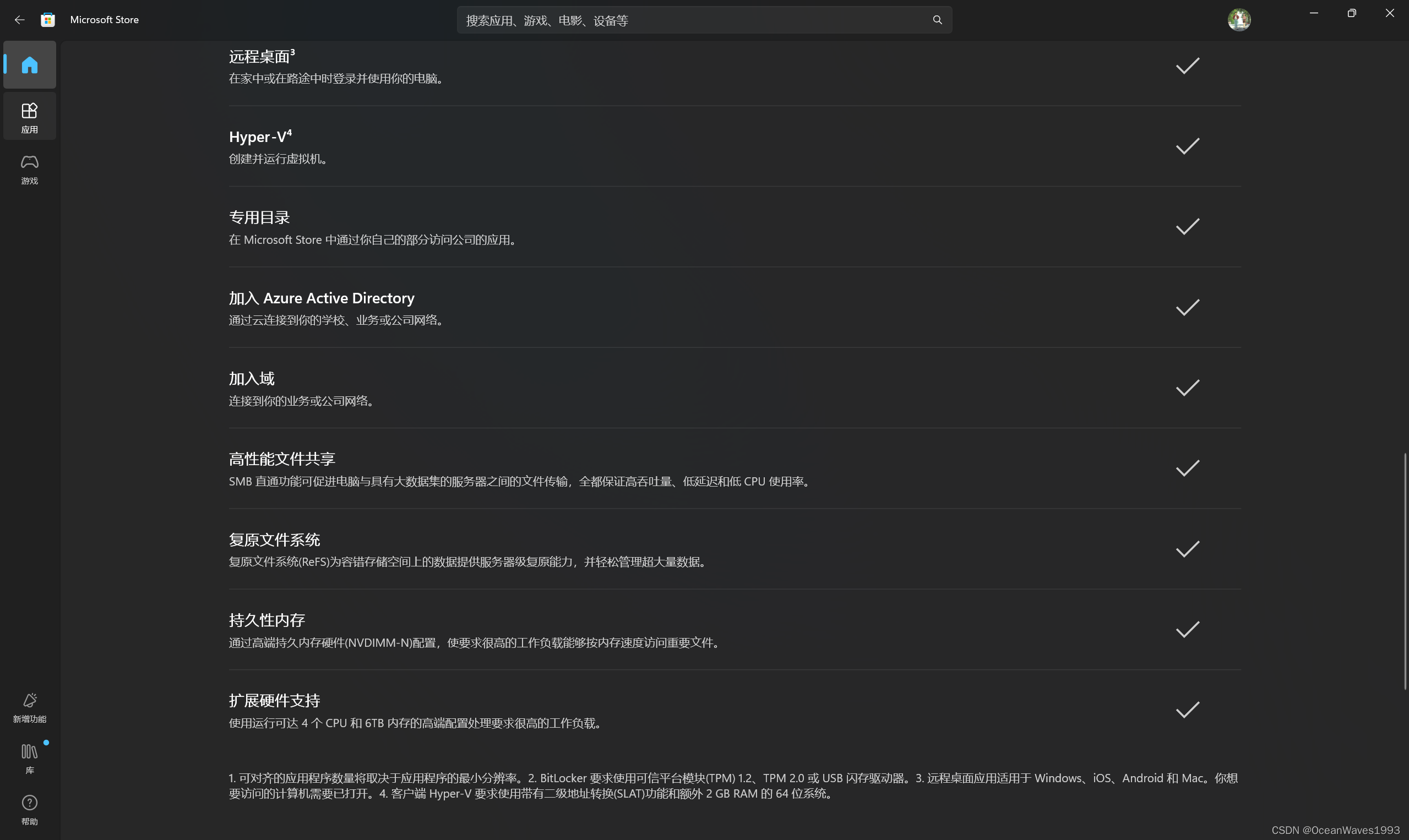Open the user profile avatar
The width and height of the screenshot is (1409, 840).
pos(1239,20)
